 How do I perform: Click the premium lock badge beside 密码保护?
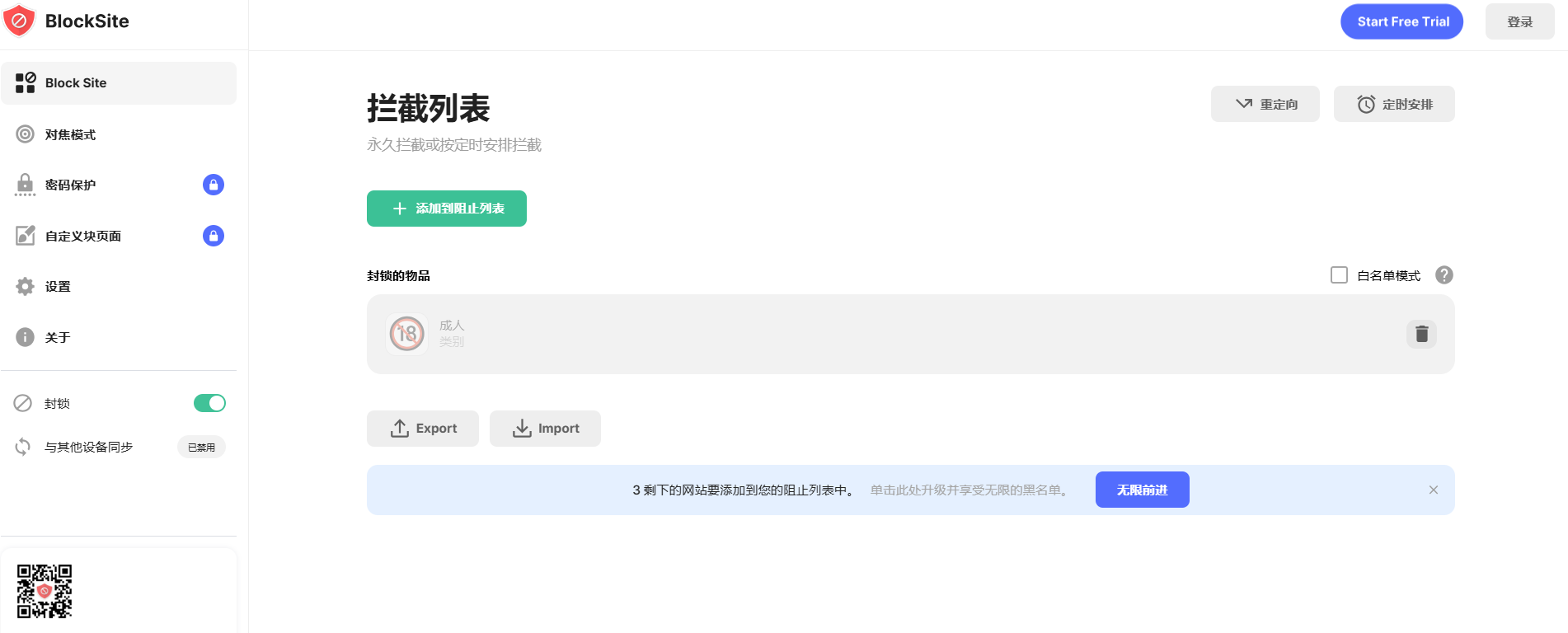214,185
